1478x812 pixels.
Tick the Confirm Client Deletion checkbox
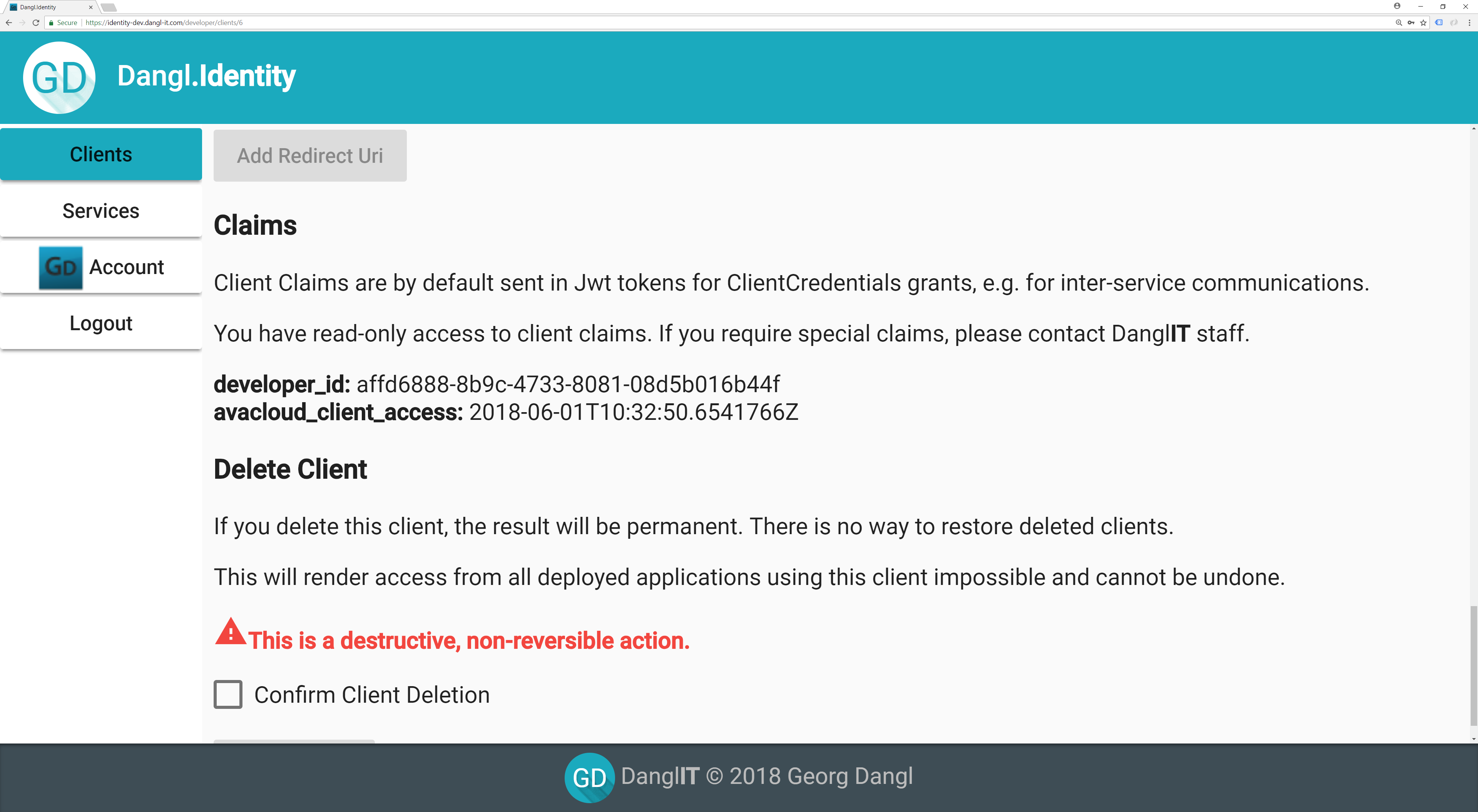click(x=228, y=694)
